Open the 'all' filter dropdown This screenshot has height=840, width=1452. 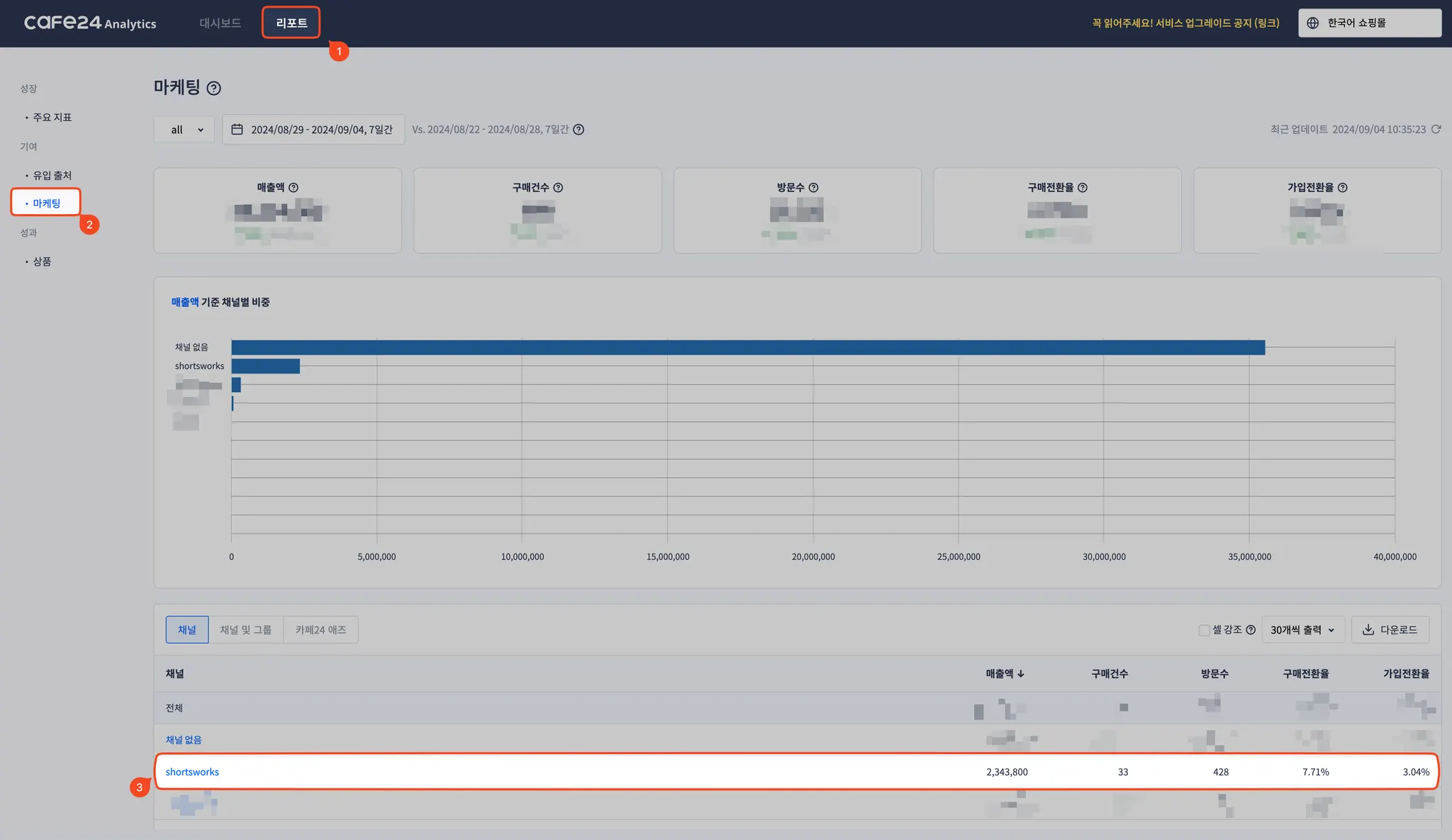pyautogui.click(x=184, y=129)
